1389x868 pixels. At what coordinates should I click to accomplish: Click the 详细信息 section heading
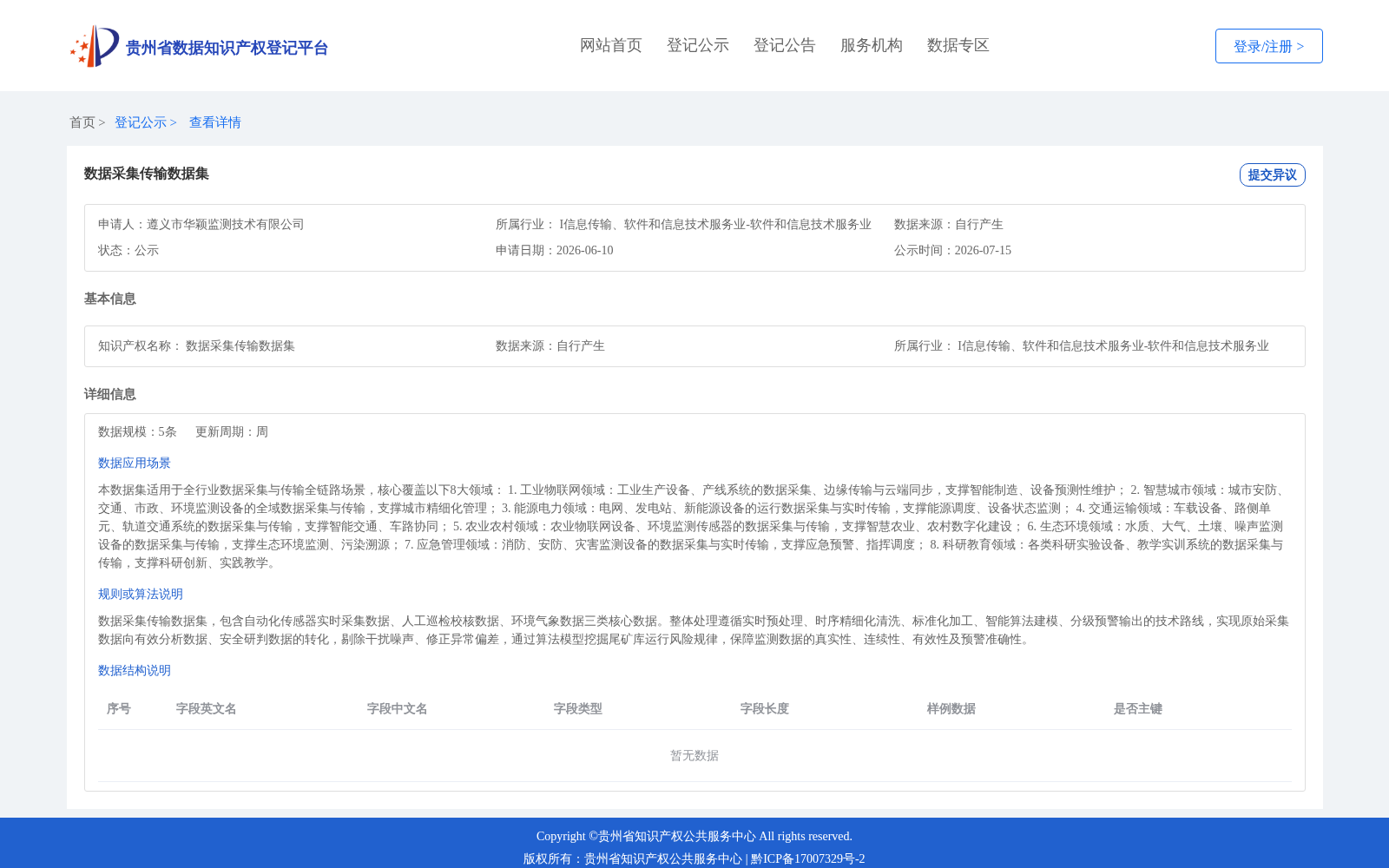point(110,394)
